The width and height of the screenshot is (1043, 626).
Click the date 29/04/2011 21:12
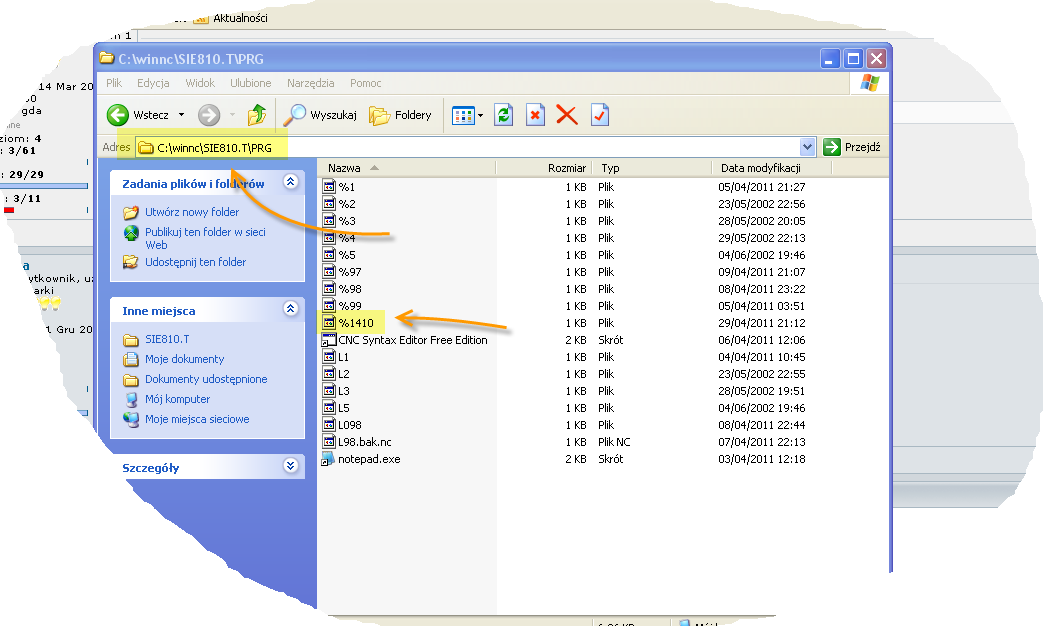click(x=762, y=323)
